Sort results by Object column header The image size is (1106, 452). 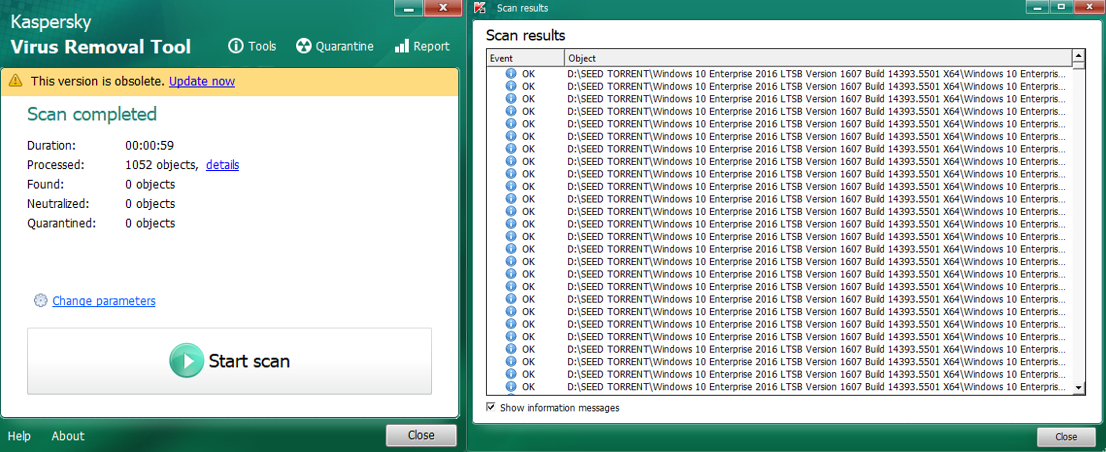(818, 58)
